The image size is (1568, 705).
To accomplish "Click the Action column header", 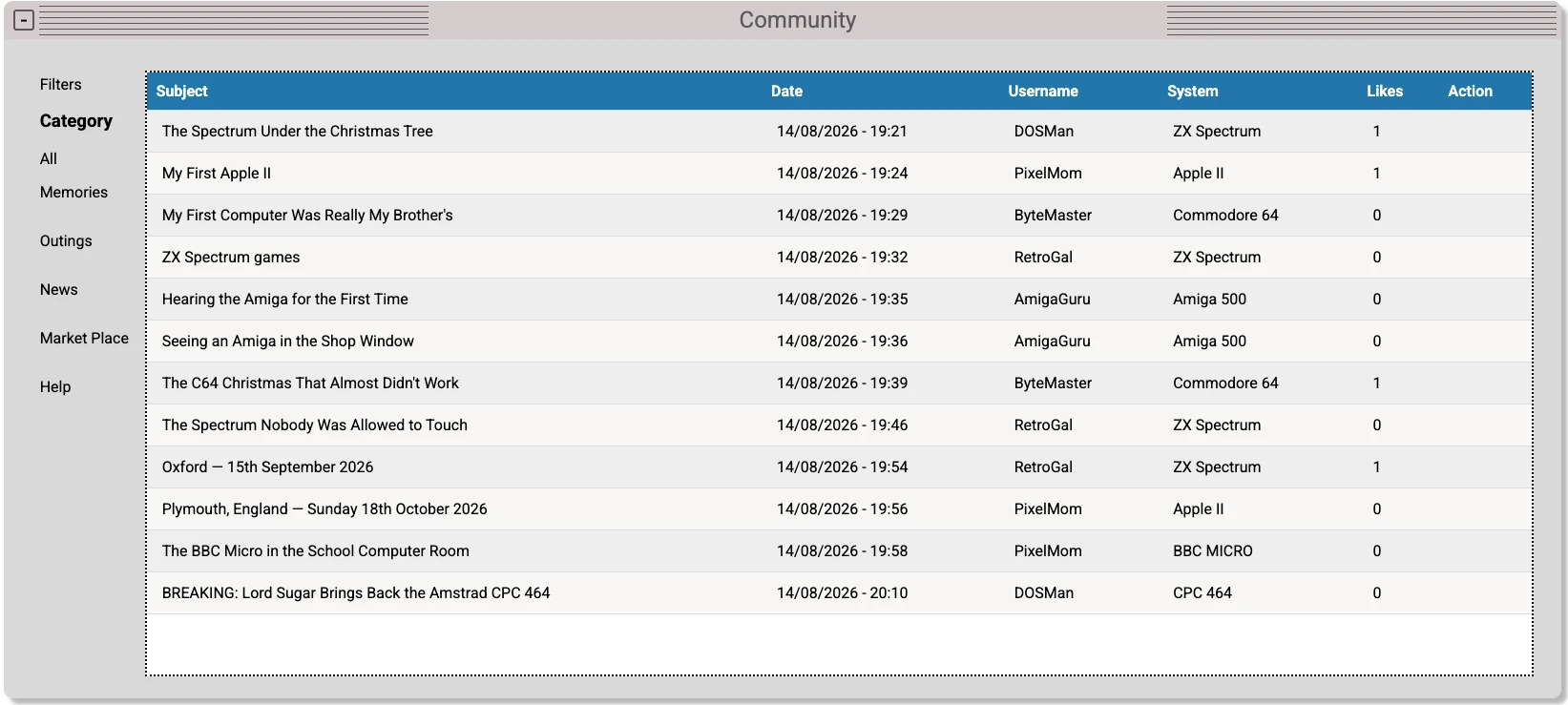I will point(1470,91).
